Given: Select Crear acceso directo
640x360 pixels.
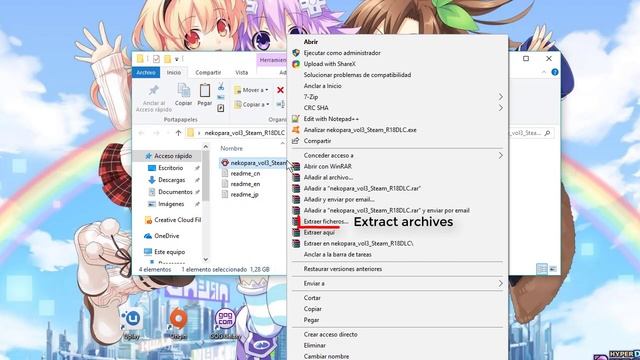Looking at the screenshot, I should [330, 334].
